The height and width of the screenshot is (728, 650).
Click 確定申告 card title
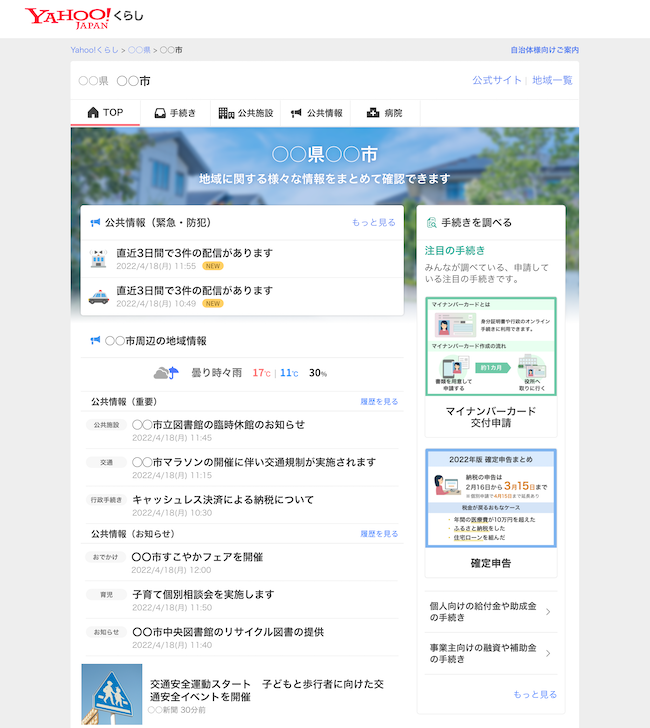[491, 563]
